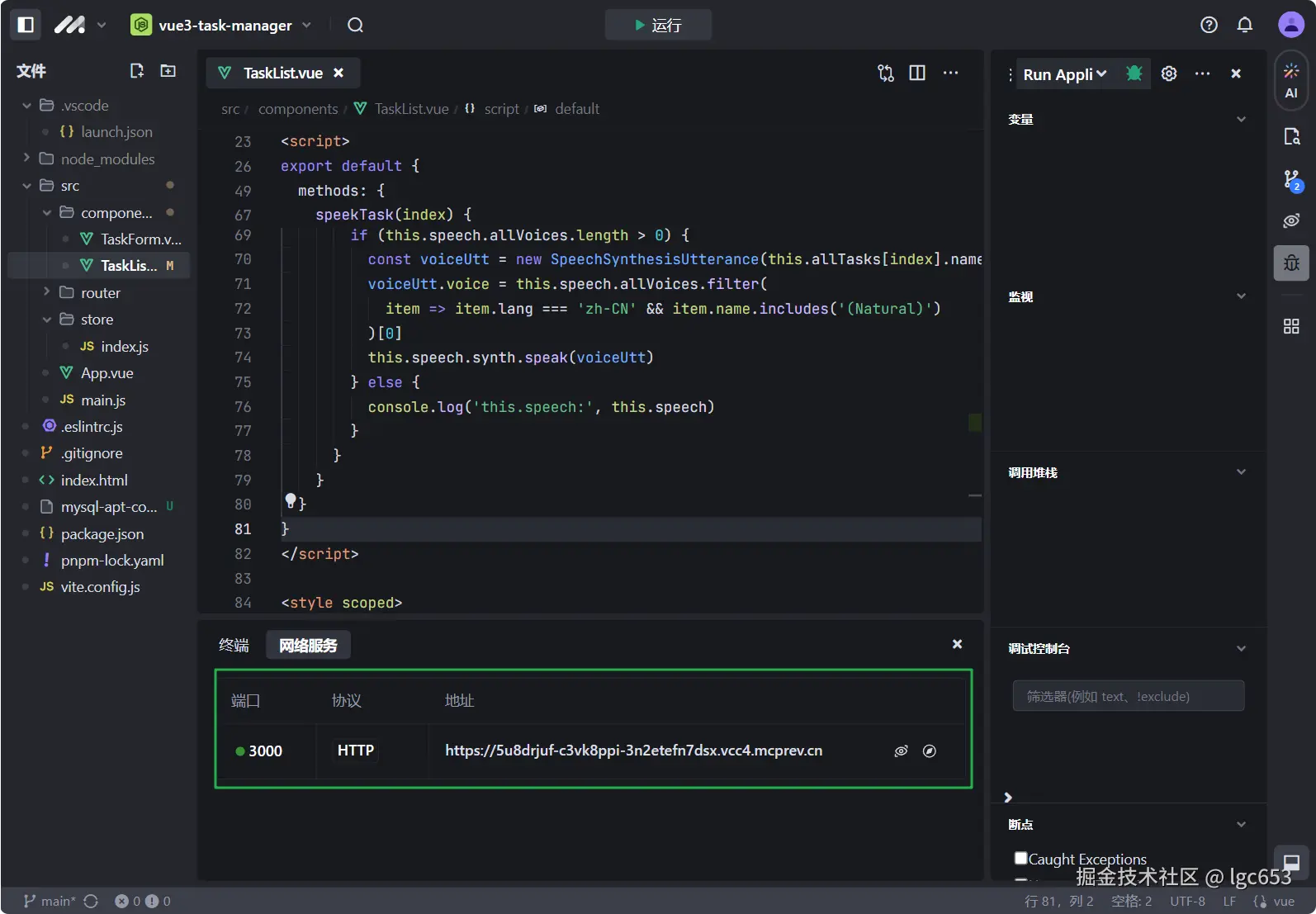Switch to the 终端 tab

(x=234, y=645)
